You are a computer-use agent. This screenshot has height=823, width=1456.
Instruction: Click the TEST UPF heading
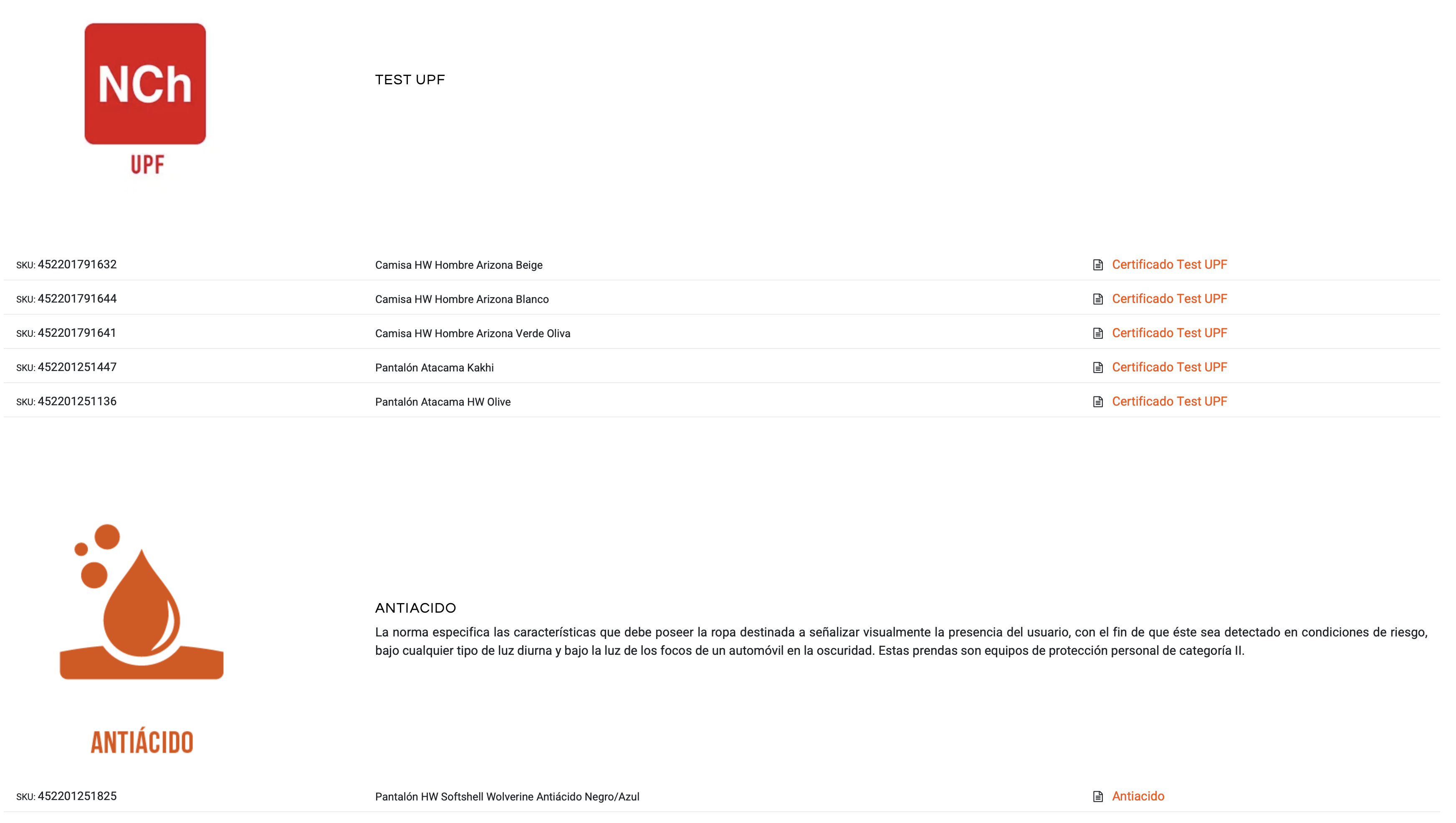[x=410, y=80]
